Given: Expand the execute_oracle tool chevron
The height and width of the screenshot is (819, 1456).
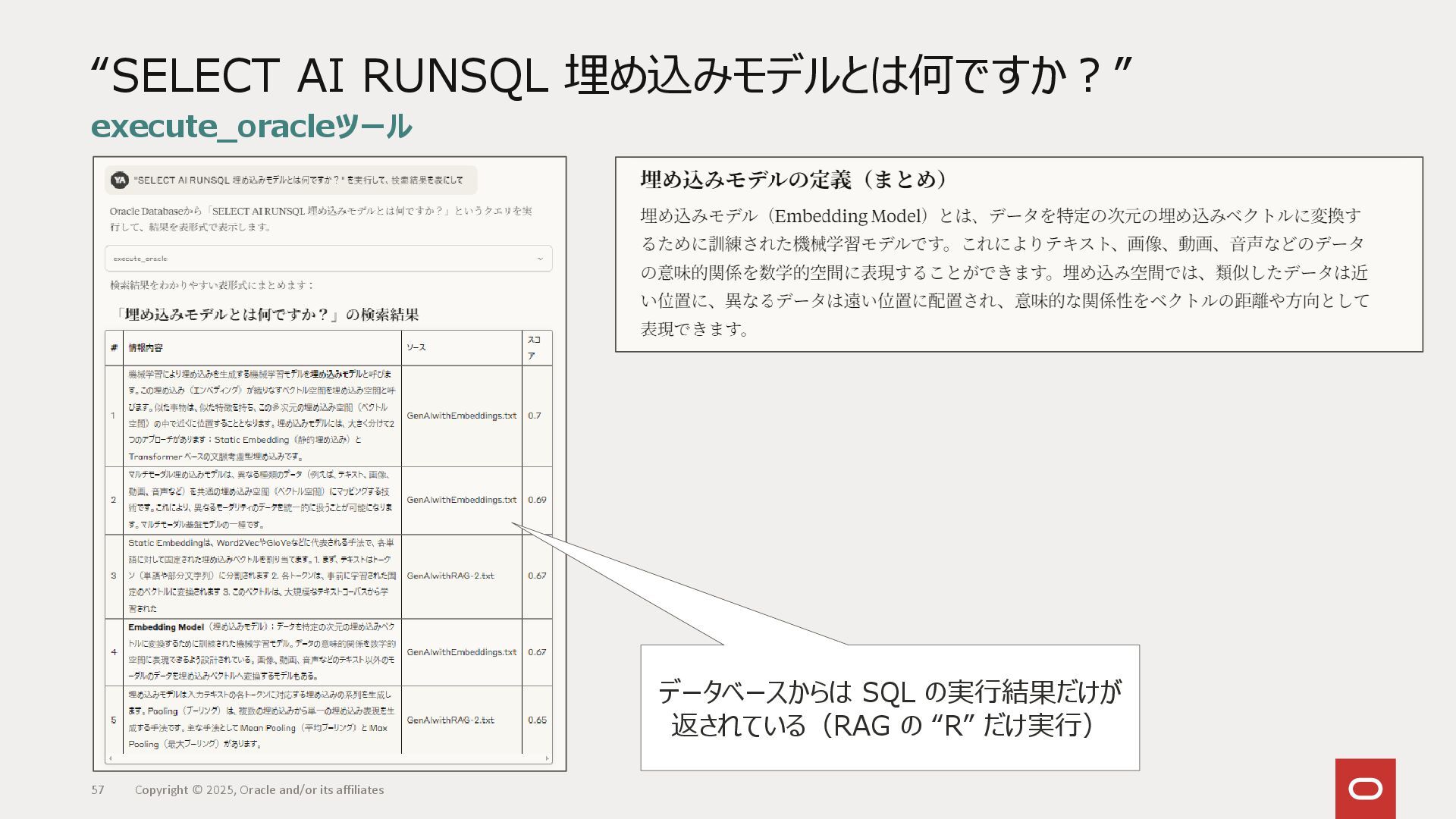Looking at the screenshot, I should tap(540, 259).
